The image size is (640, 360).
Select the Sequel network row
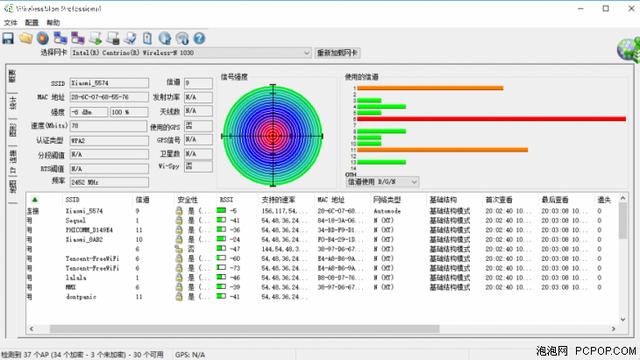322,220
